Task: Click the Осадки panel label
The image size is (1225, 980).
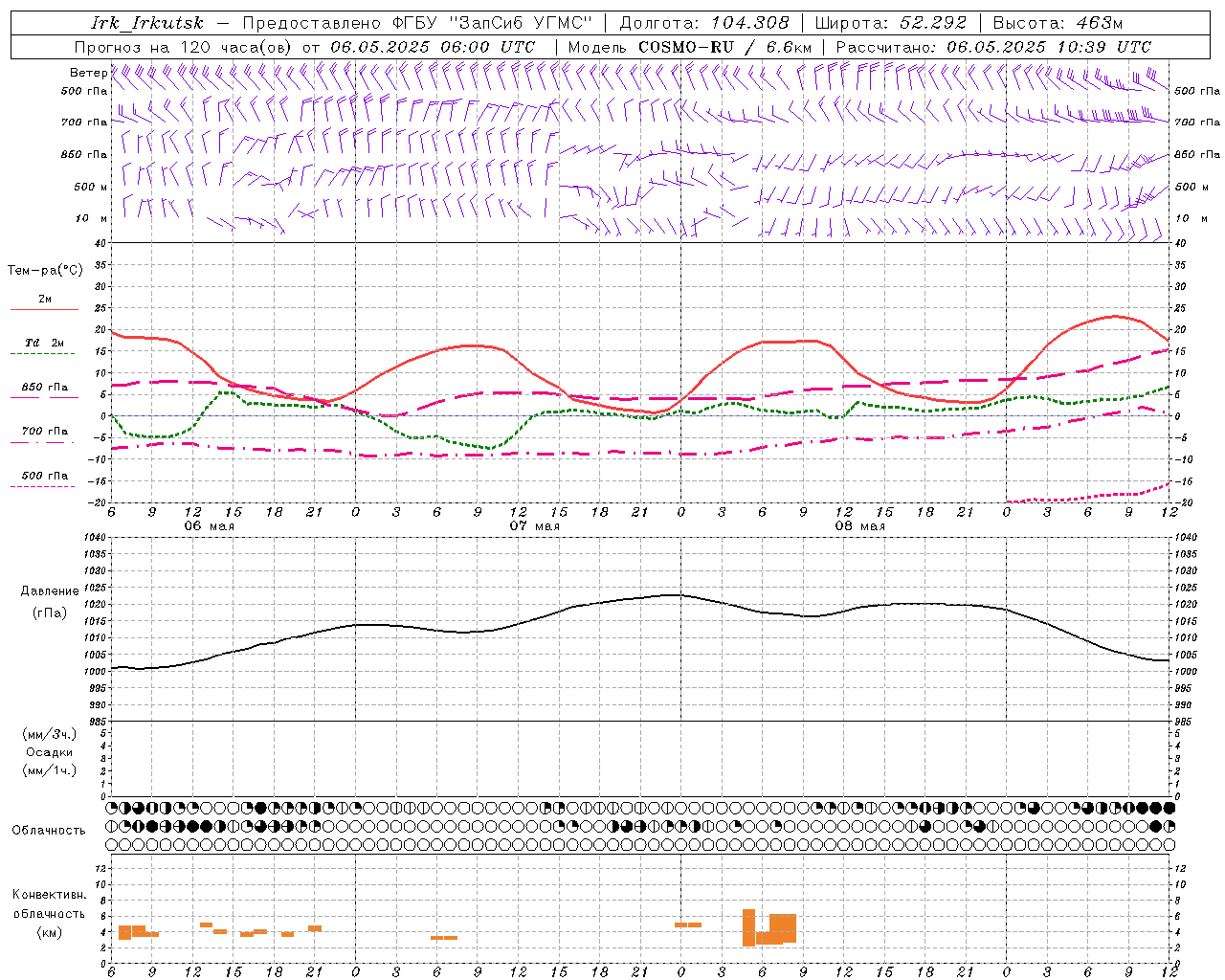Action: point(50,752)
